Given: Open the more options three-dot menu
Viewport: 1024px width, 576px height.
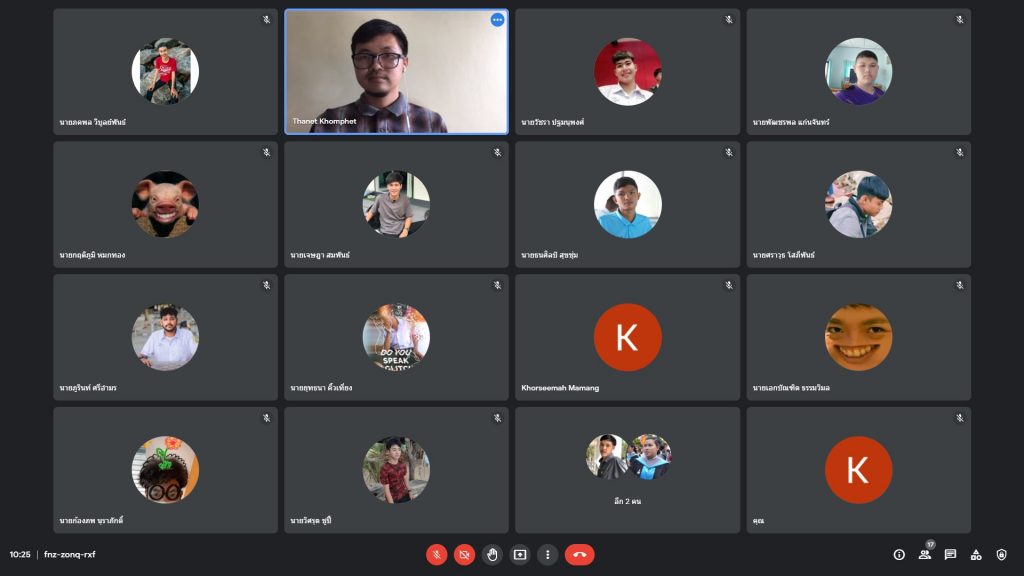Looking at the screenshot, I should pyautogui.click(x=546, y=554).
